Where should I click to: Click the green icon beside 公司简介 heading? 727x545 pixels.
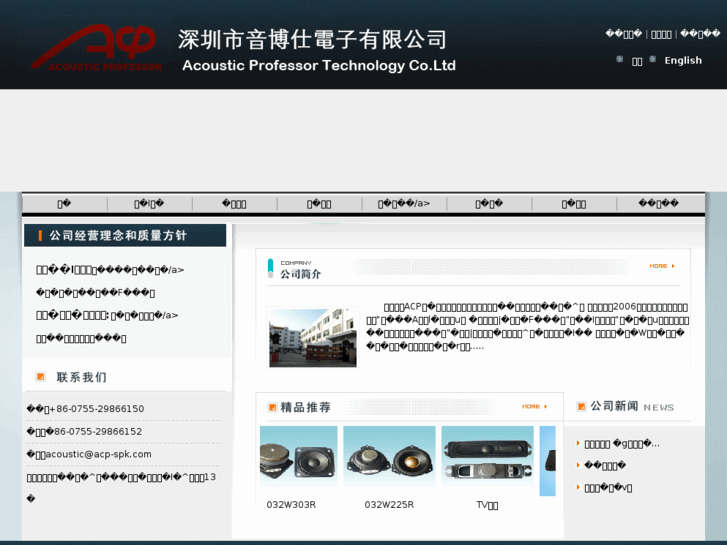tap(270, 266)
